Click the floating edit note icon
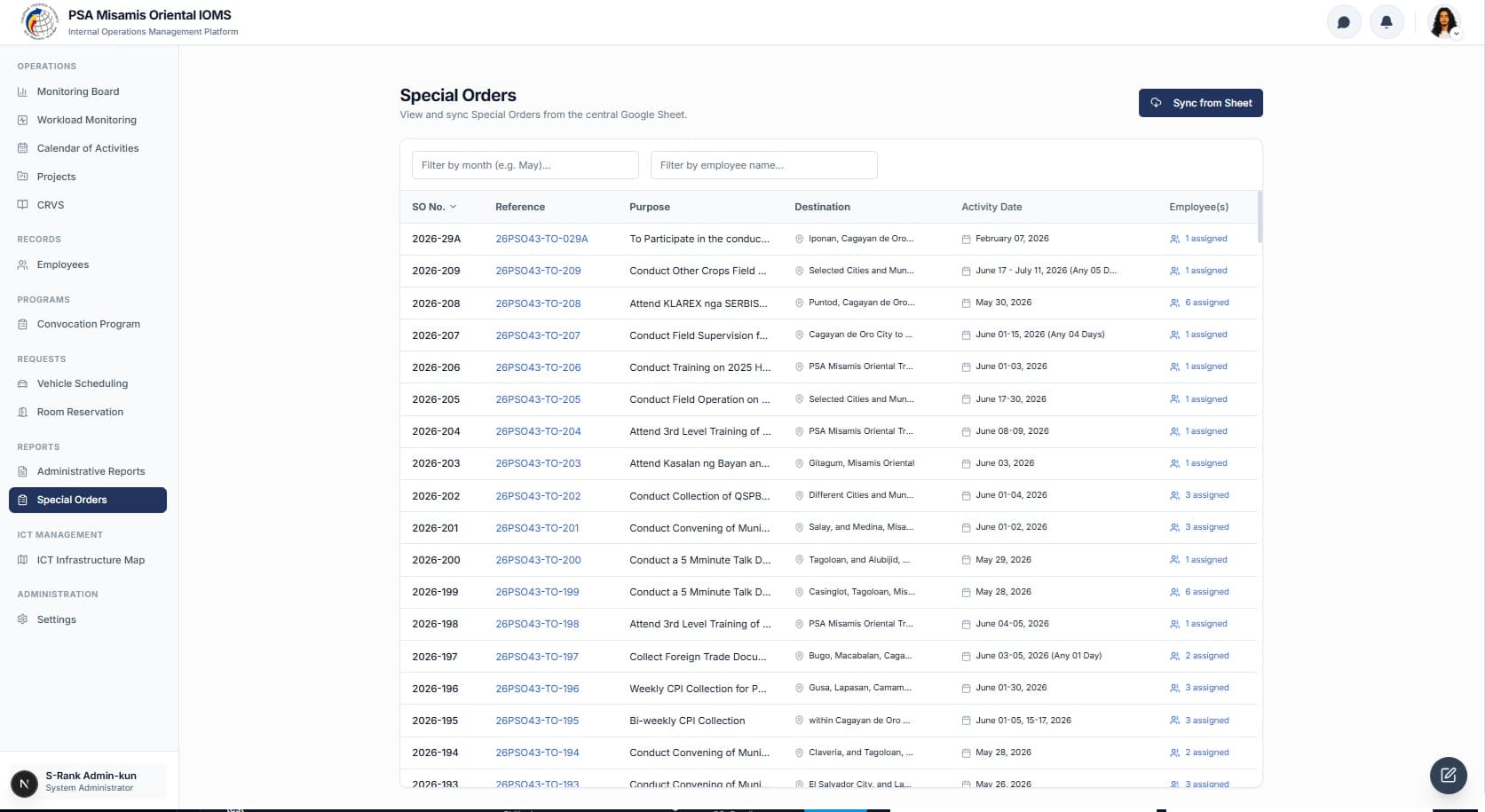This screenshot has height=812, width=1485. [1448, 775]
